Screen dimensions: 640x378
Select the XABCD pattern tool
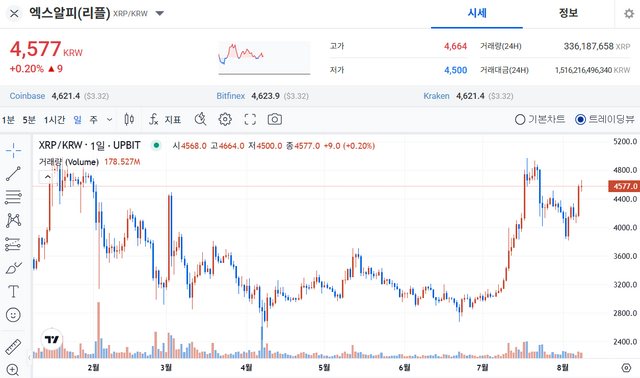click(13, 220)
